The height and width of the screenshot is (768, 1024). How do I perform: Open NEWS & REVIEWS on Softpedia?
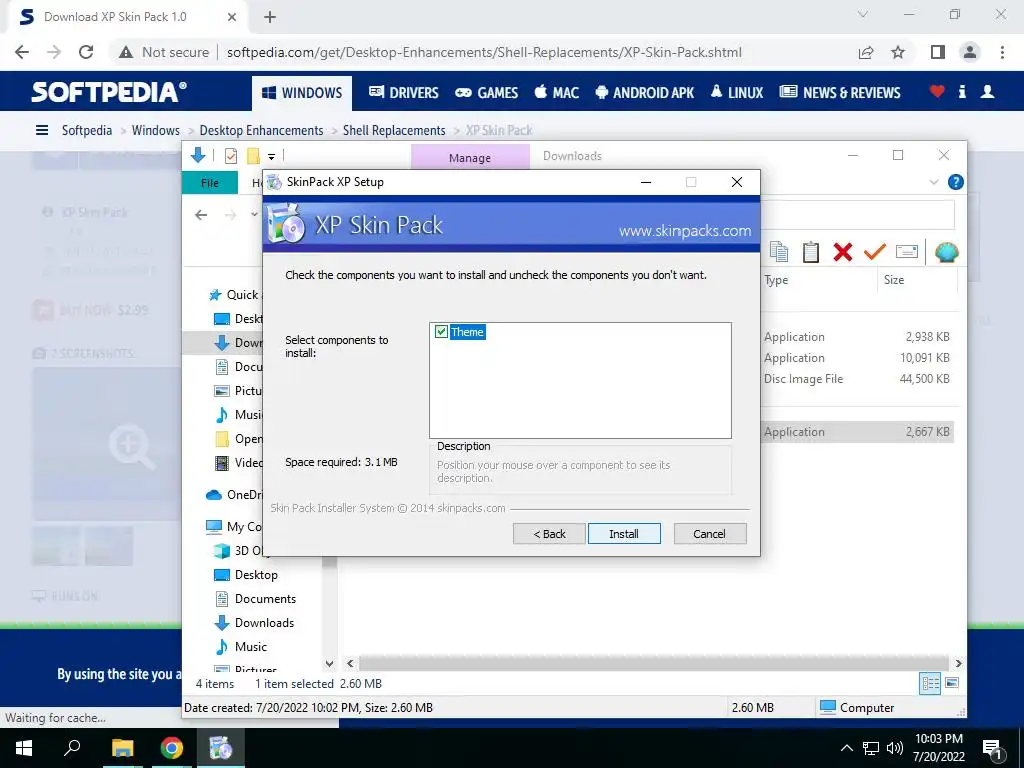pos(840,93)
